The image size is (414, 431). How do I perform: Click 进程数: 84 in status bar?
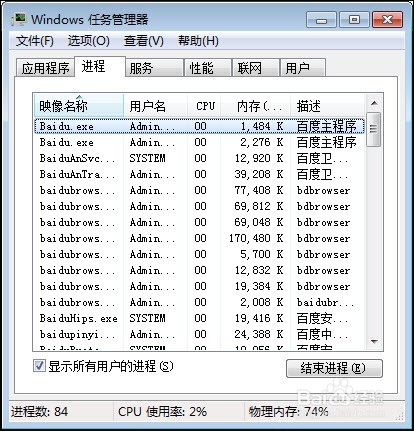pos(39,411)
